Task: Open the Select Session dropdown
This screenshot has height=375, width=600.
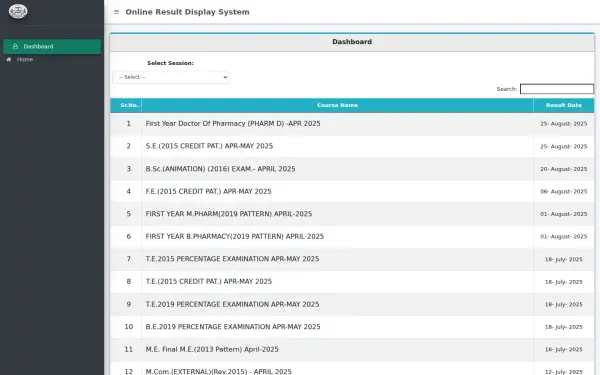Action: point(171,77)
